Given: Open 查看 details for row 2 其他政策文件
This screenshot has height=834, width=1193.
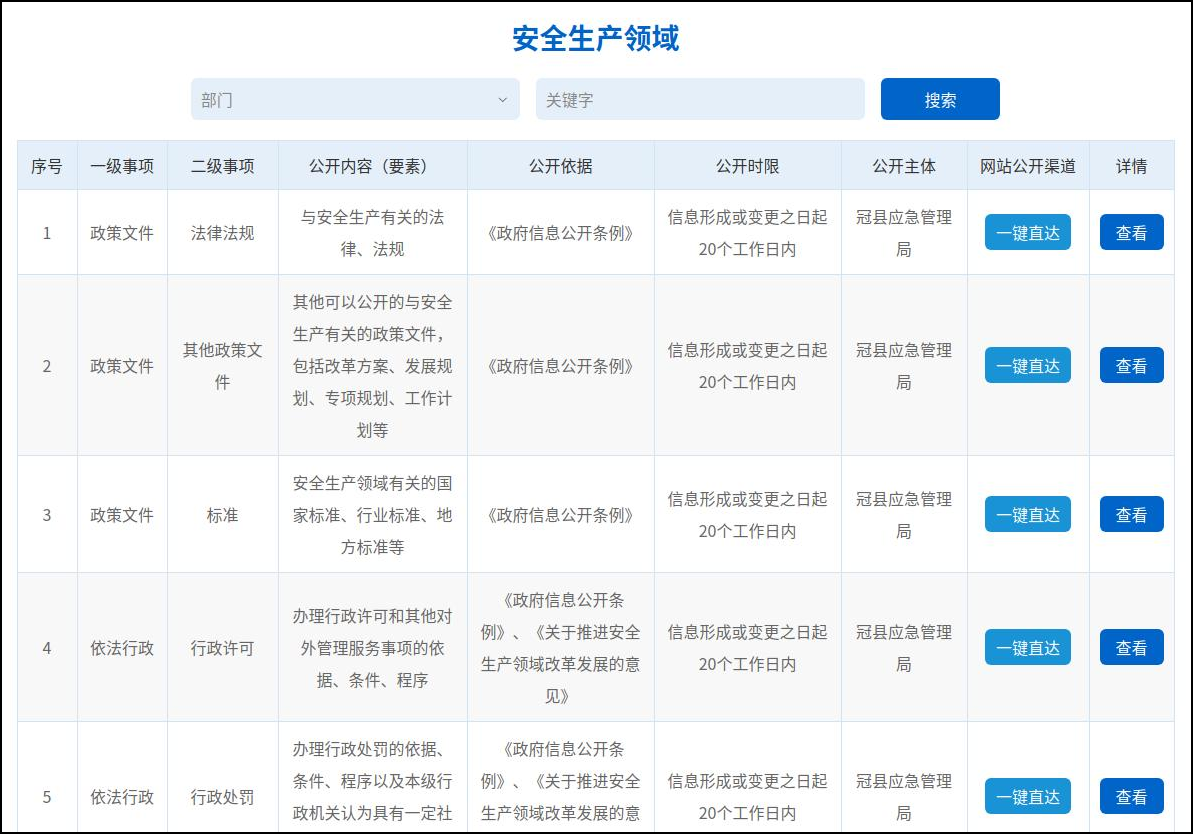Looking at the screenshot, I should click(1131, 365).
